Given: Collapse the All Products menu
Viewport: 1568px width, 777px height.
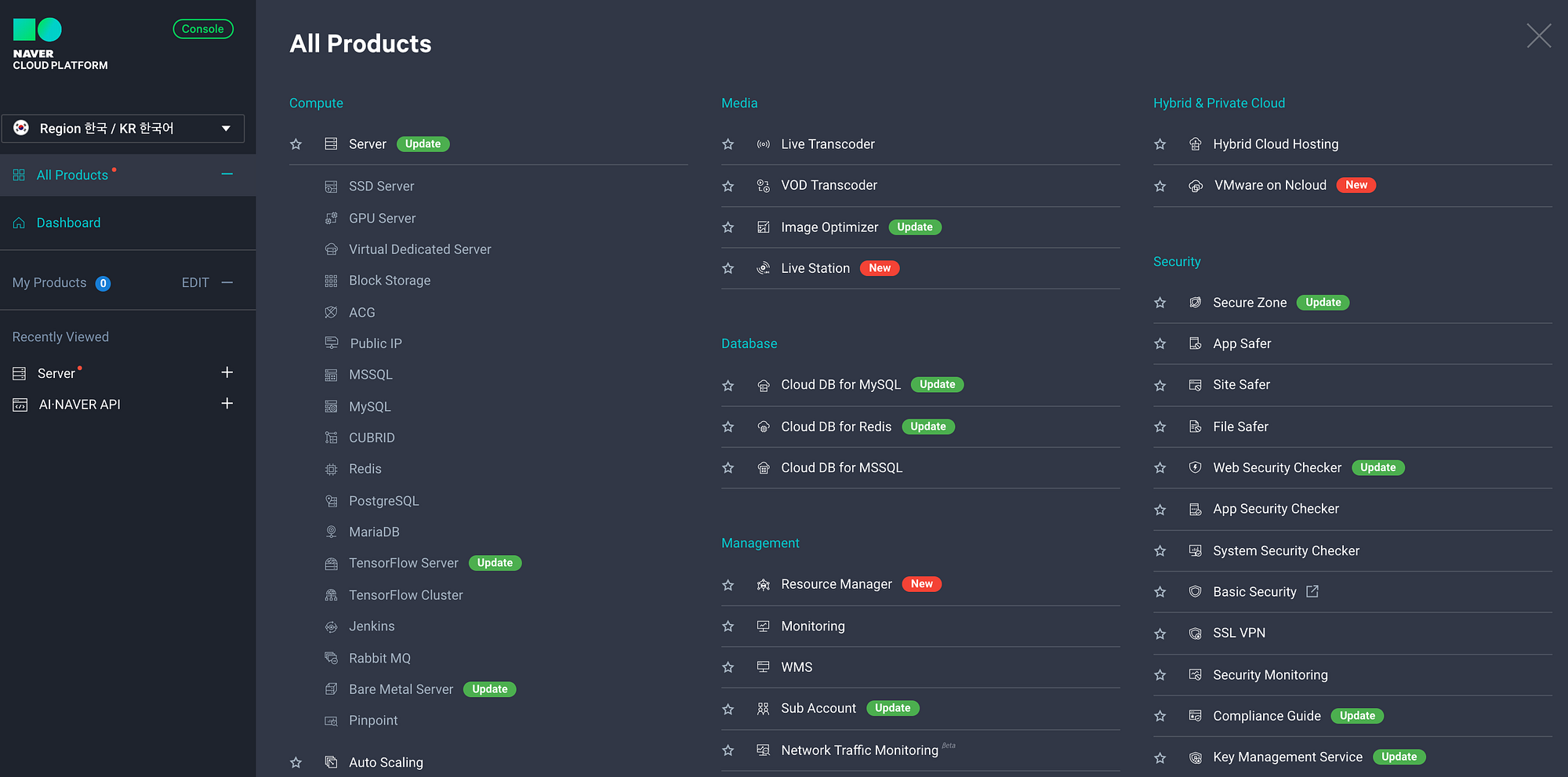Looking at the screenshot, I should [x=227, y=174].
